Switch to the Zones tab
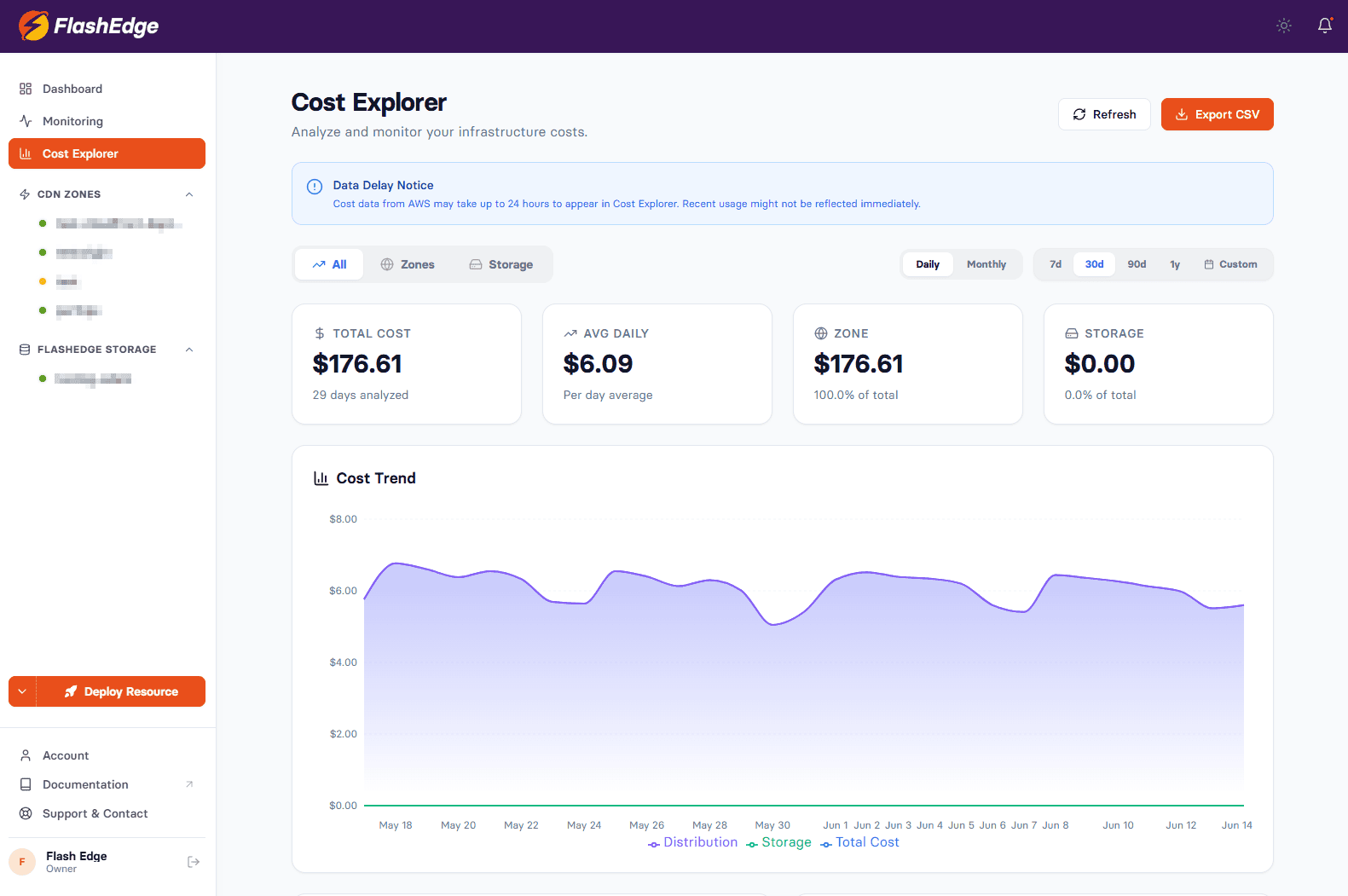The width and height of the screenshot is (1348, 896). click(x=408, y=264)
